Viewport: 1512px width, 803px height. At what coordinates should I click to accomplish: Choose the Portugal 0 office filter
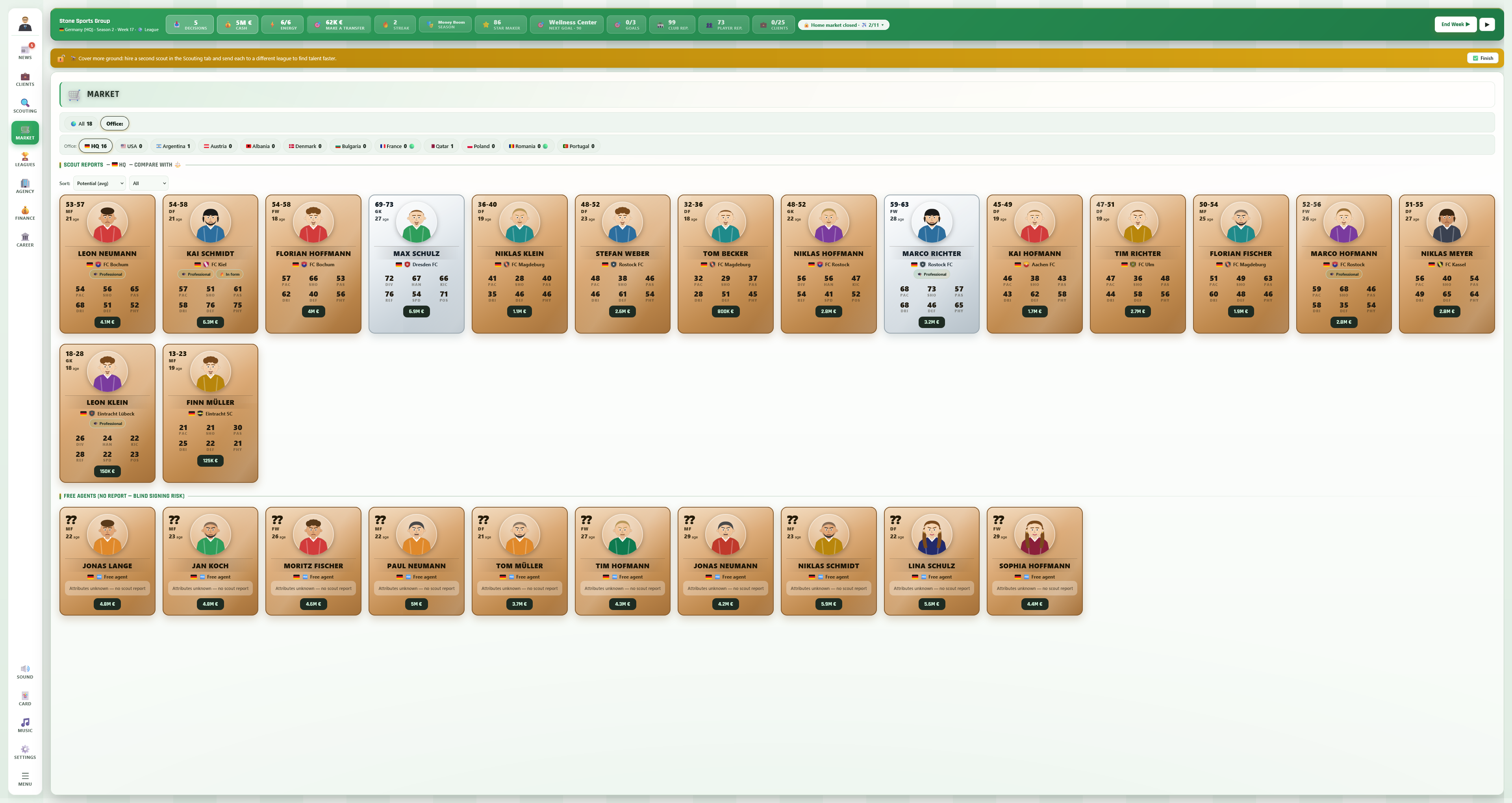point(579,146)
